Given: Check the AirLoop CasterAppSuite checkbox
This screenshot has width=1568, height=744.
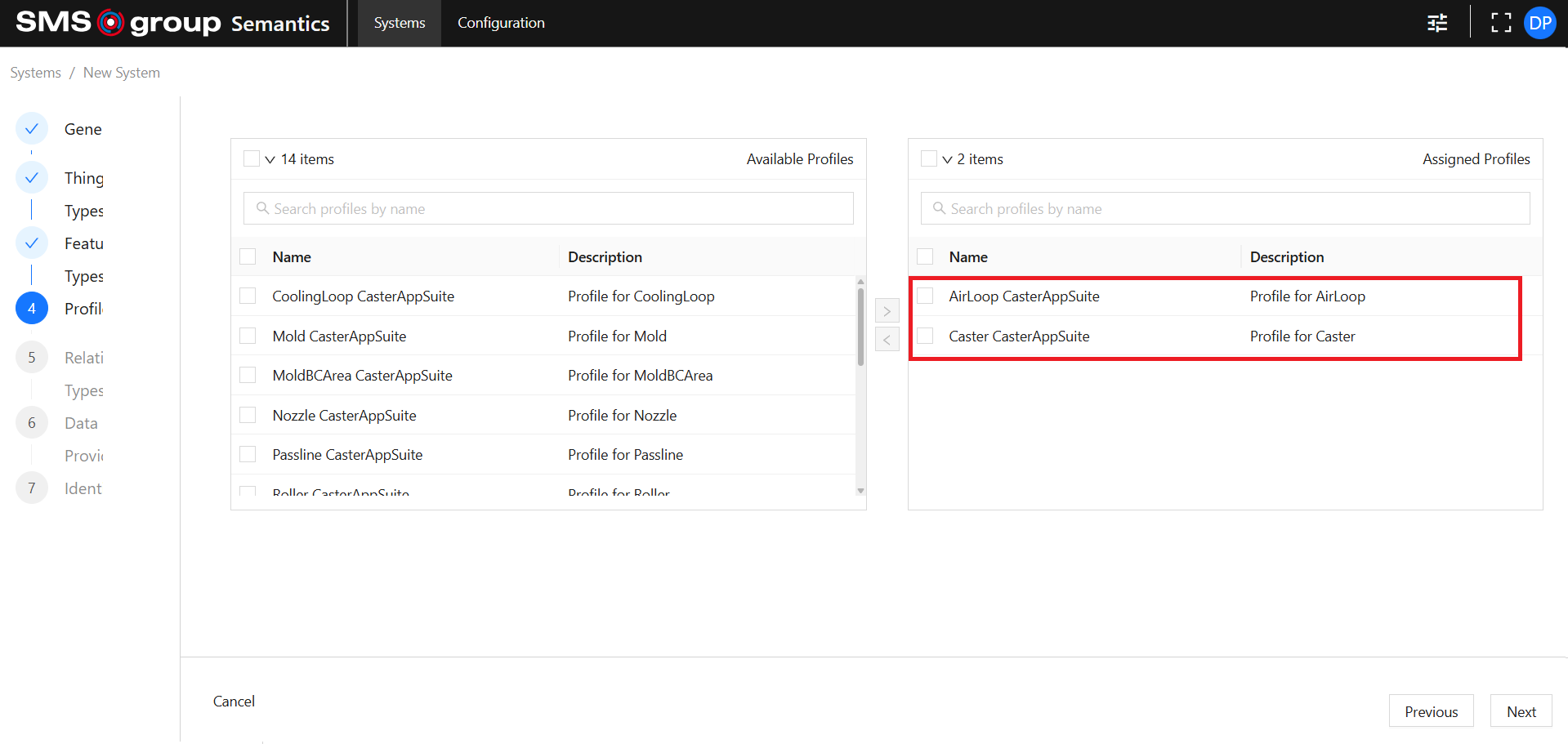Looking at the screenshot, I should pos(925,296).
